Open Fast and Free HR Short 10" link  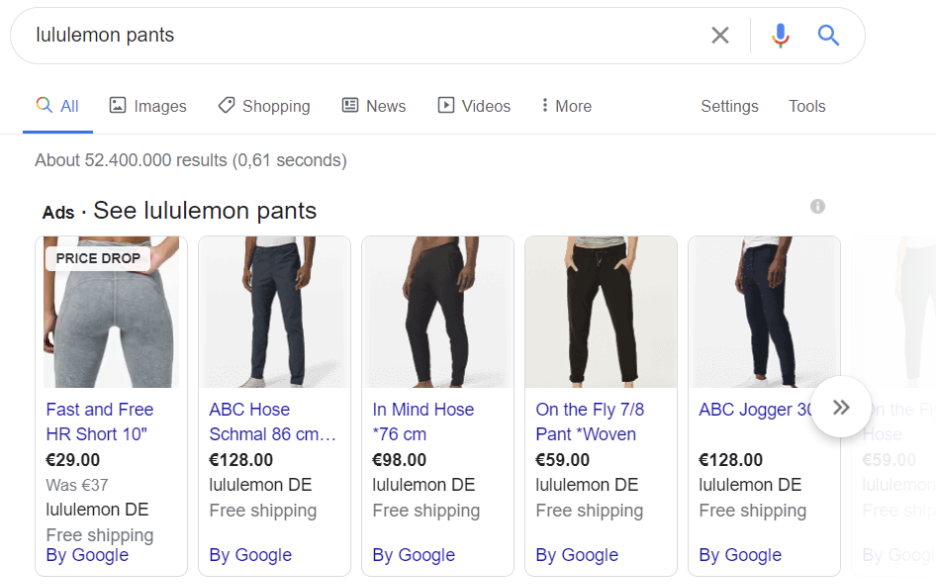100,421
